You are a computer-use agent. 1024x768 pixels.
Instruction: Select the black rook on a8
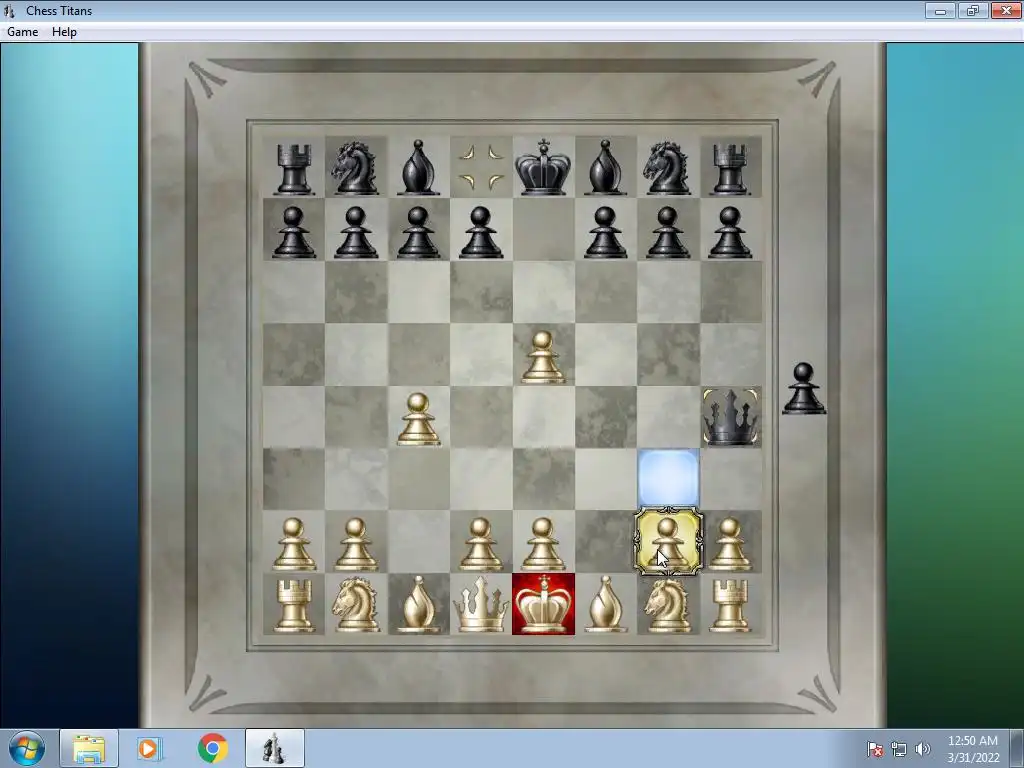293,169
